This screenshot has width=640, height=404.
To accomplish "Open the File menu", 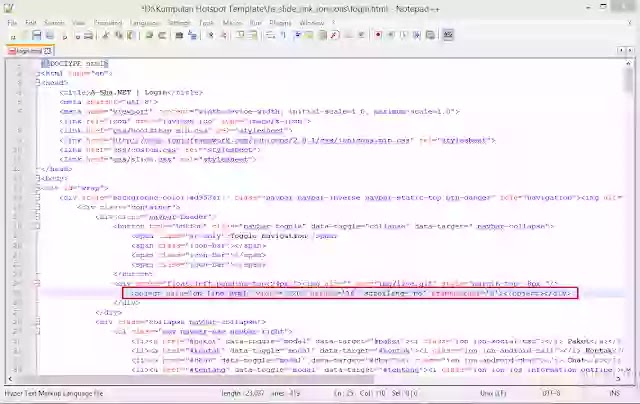I will tap(12, 23).
